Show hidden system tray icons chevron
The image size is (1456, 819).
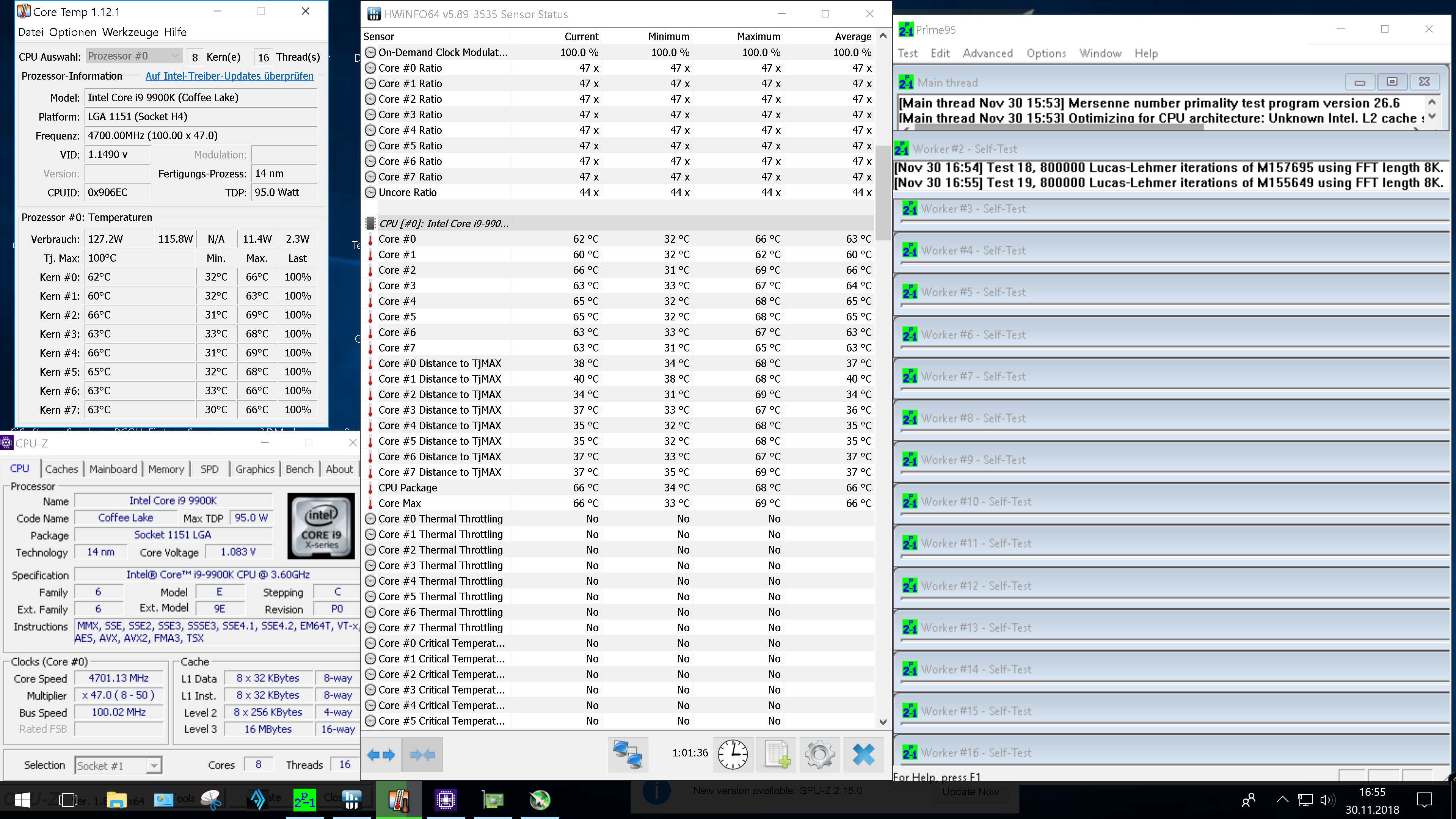1282,800
